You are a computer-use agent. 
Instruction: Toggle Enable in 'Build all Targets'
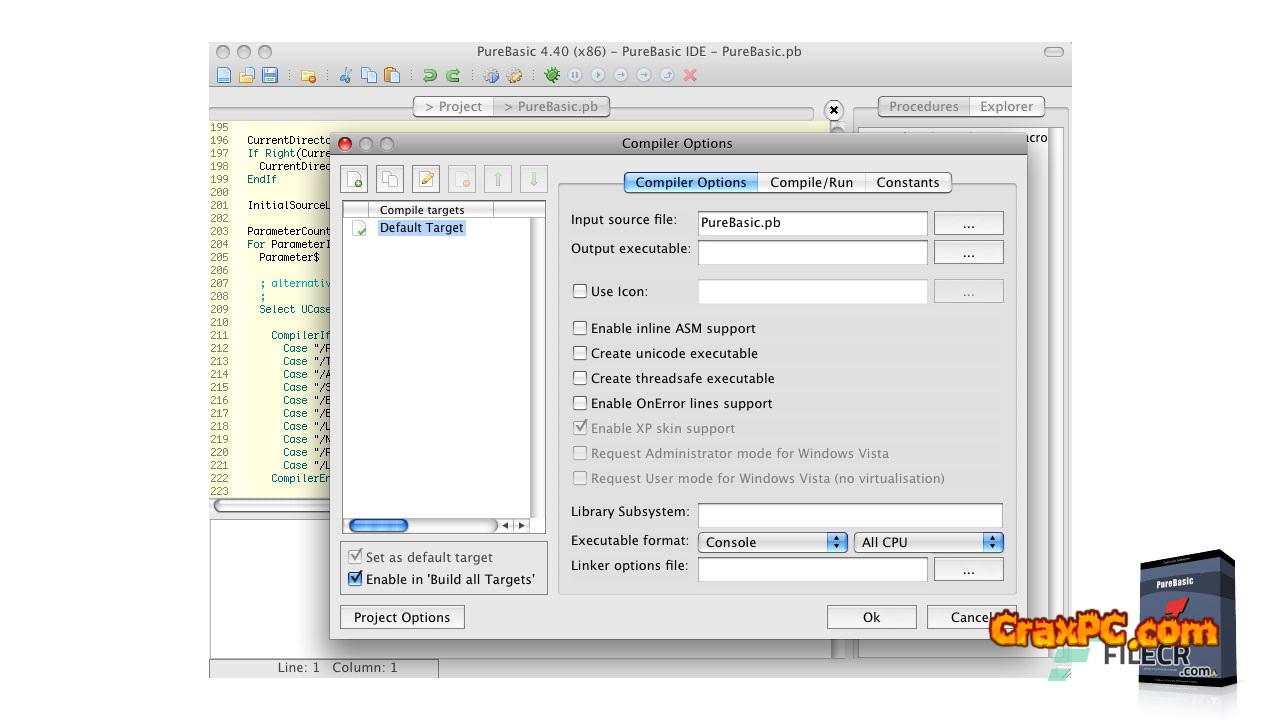point(355,579)
